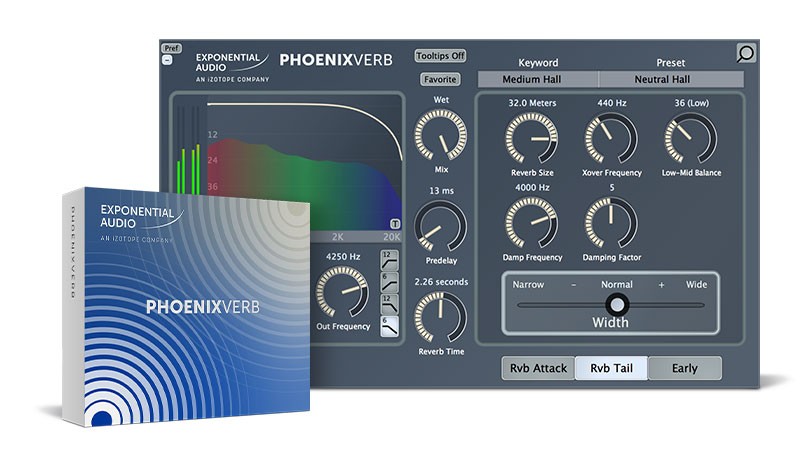Click the Predelay knob
800x450 pixels.
[x=440, y=226]
